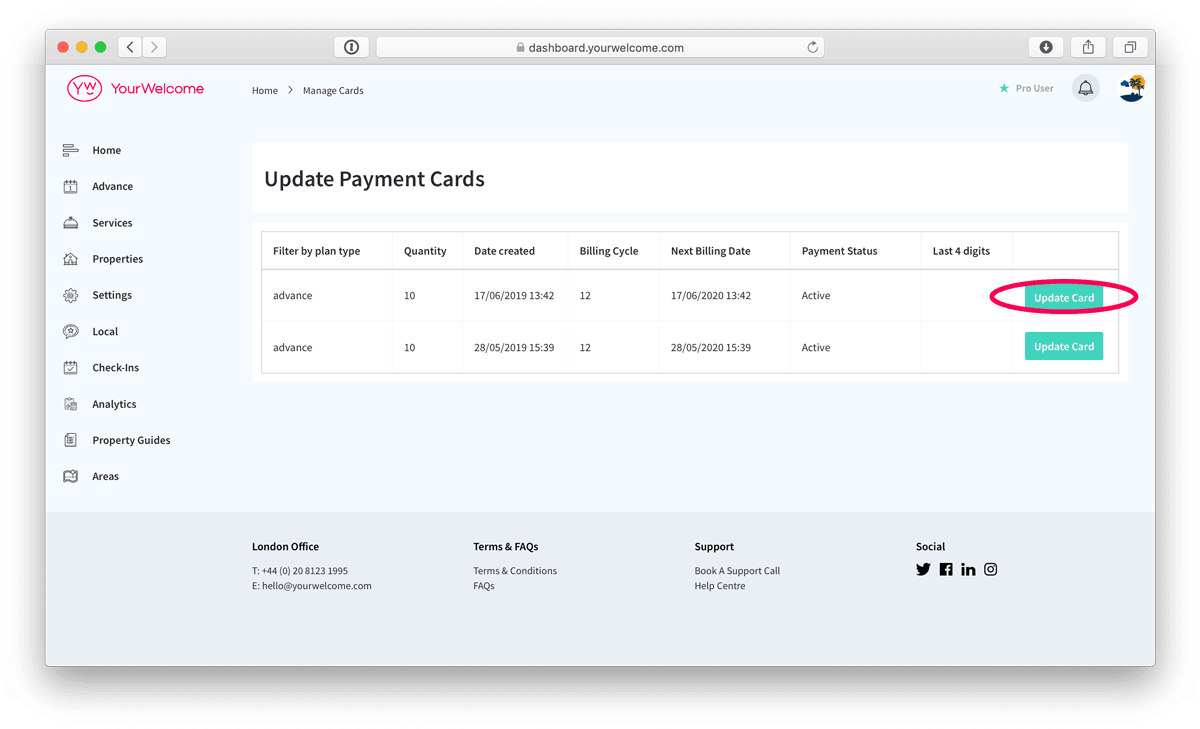The image size is (1200, 729).
Task: Select the 28/05/2019 15:39 date cell
Action: (x=514, y=348)
